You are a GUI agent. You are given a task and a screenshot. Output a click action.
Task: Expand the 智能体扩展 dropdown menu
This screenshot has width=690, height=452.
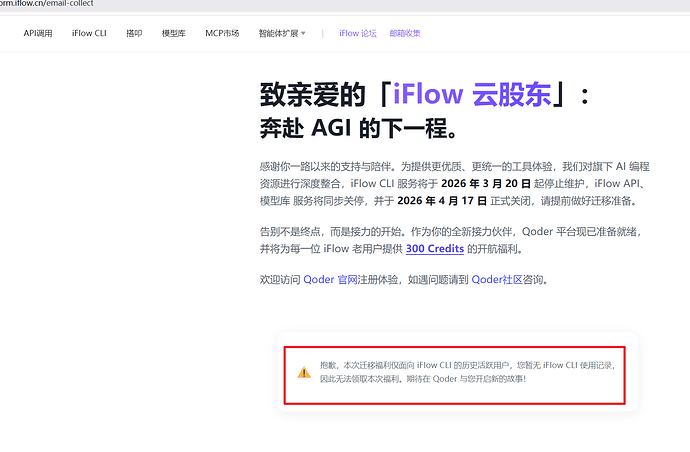[x=282, y=33]
